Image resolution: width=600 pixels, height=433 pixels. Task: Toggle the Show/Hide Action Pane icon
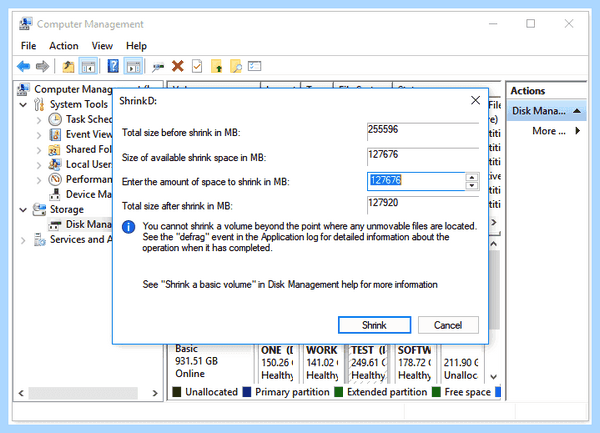pyautogui.click(x=133, y=67)
